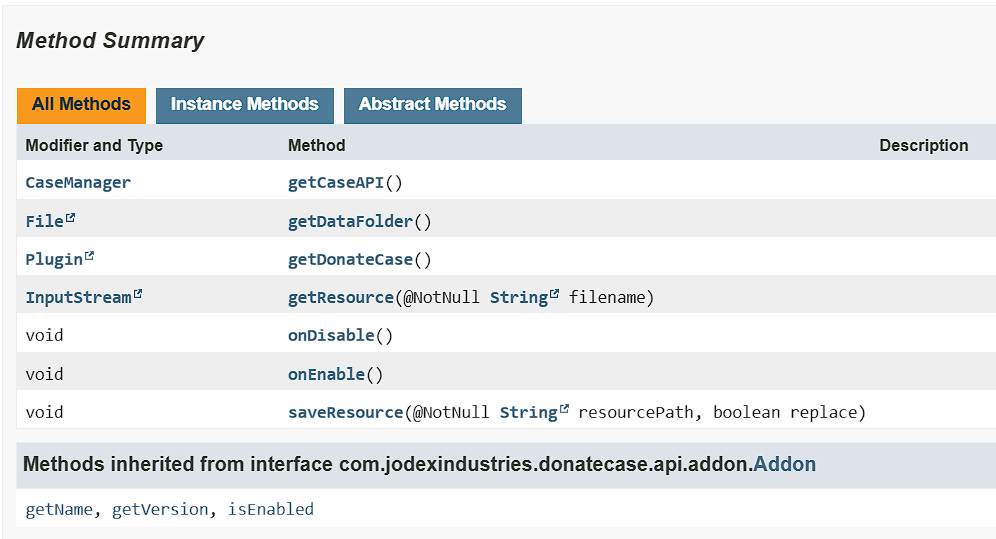Jump to the saveResource method
The image size is (996, 539).
click(x=345, y=413)
